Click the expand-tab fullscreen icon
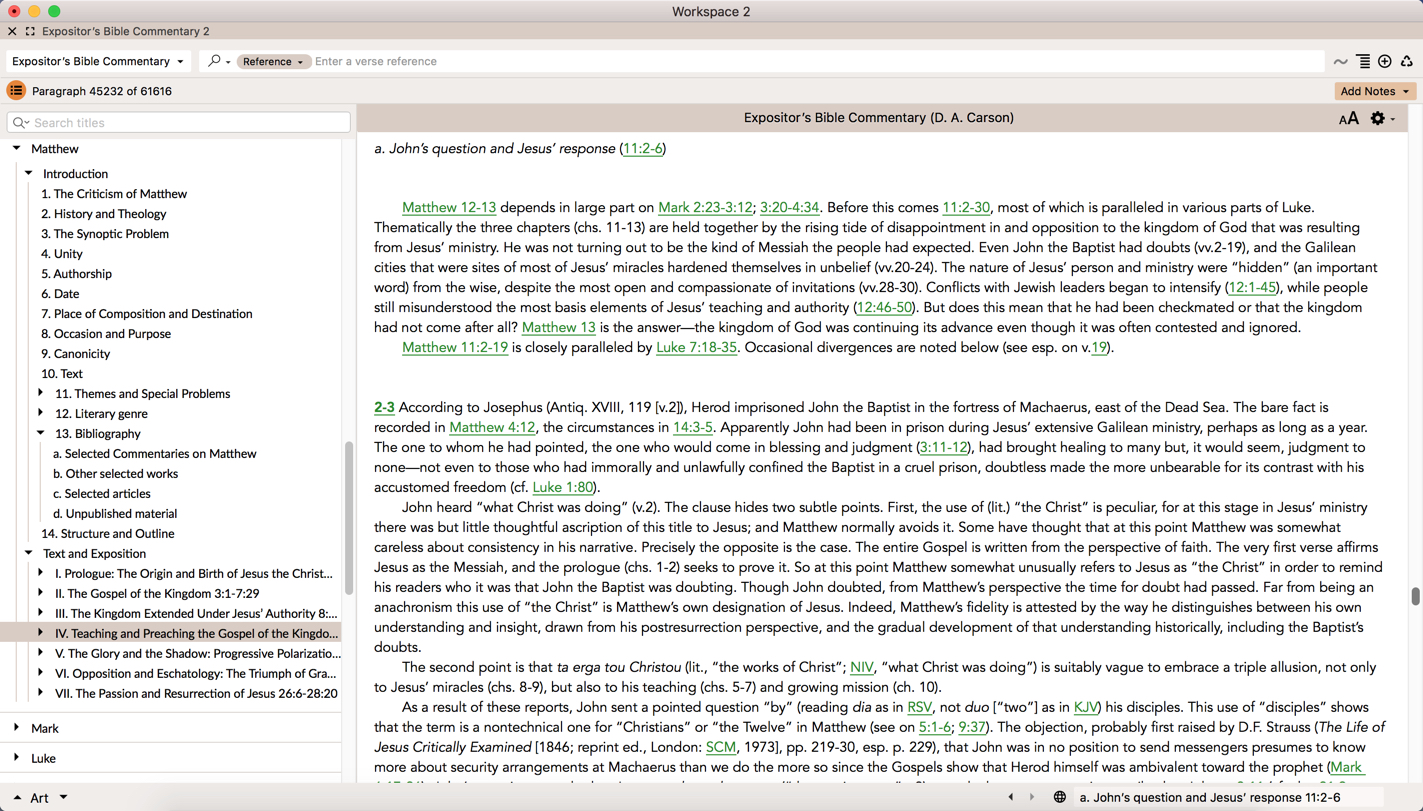Screen dimensions: 1423x811 (30, 32)
